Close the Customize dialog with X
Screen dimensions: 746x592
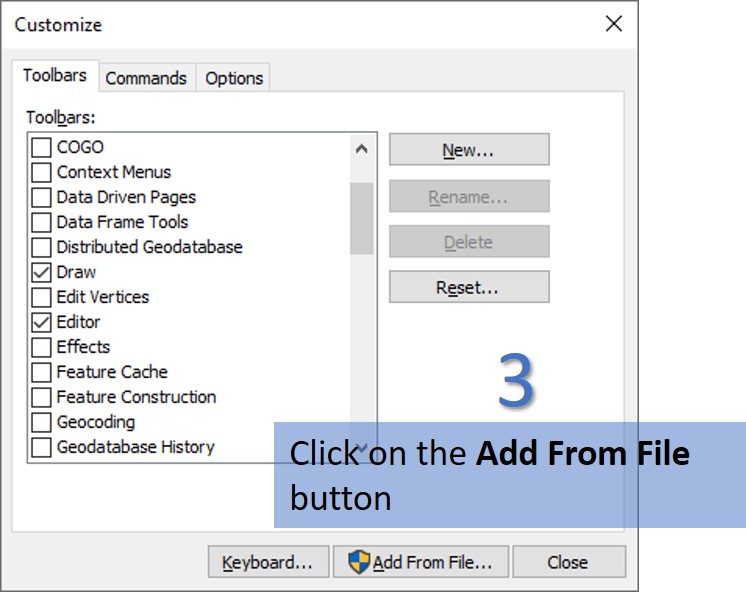pos(614,24)
